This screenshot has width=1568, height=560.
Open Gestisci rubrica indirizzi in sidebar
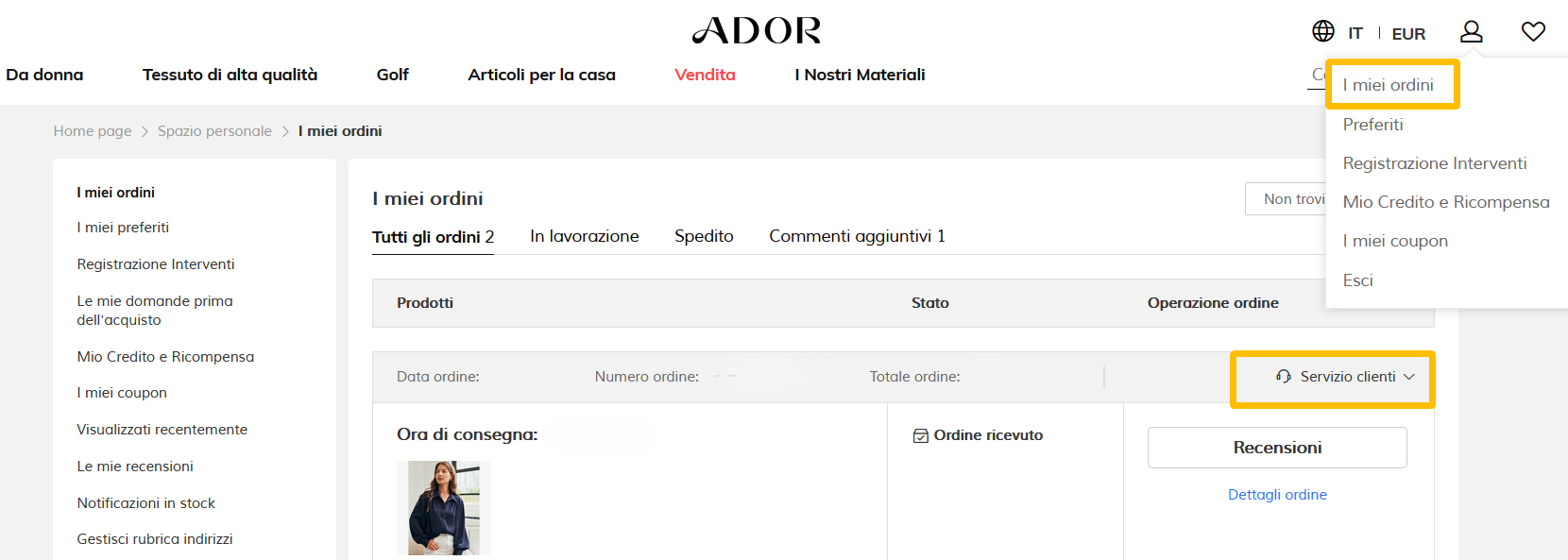point(155,539)
